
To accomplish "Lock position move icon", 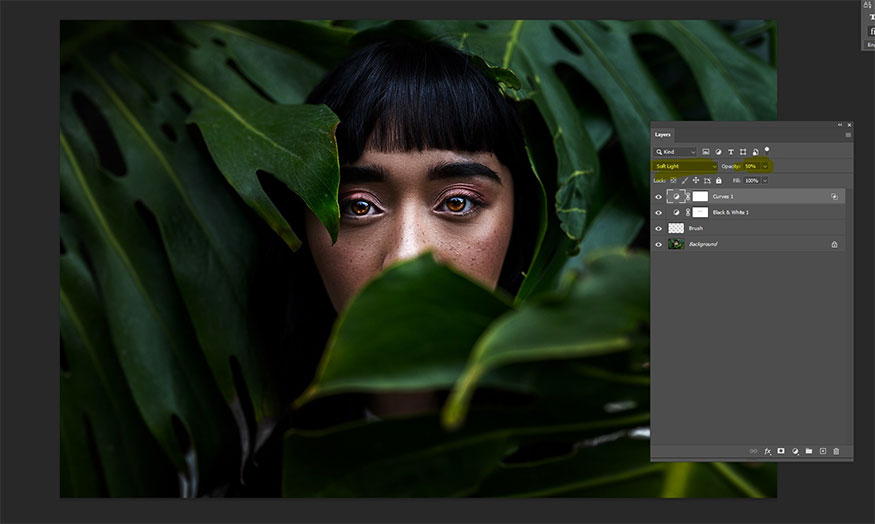I will point(696,180).
